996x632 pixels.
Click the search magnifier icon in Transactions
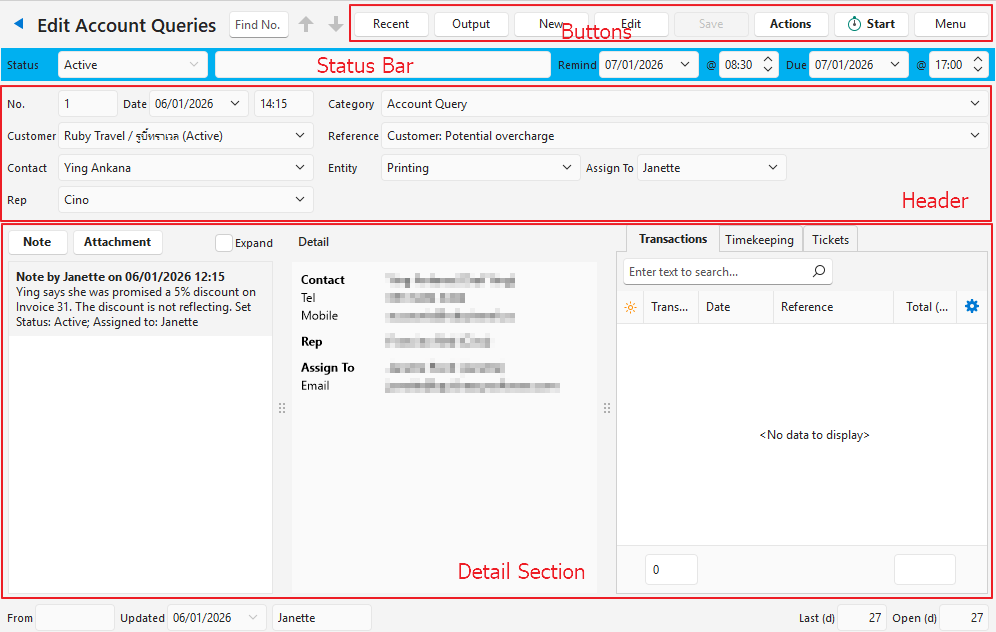coord(818,271)
